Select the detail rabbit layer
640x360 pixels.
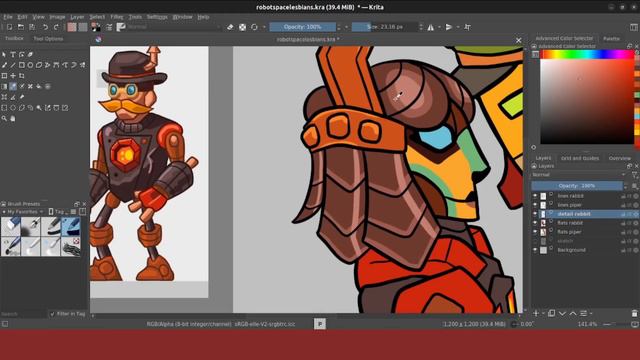point(574,214)
